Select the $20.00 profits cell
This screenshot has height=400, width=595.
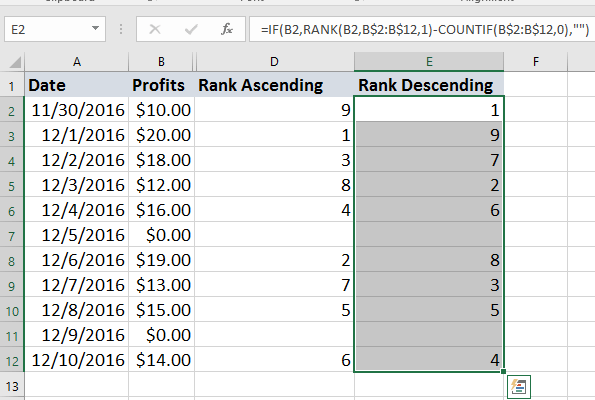162,135
